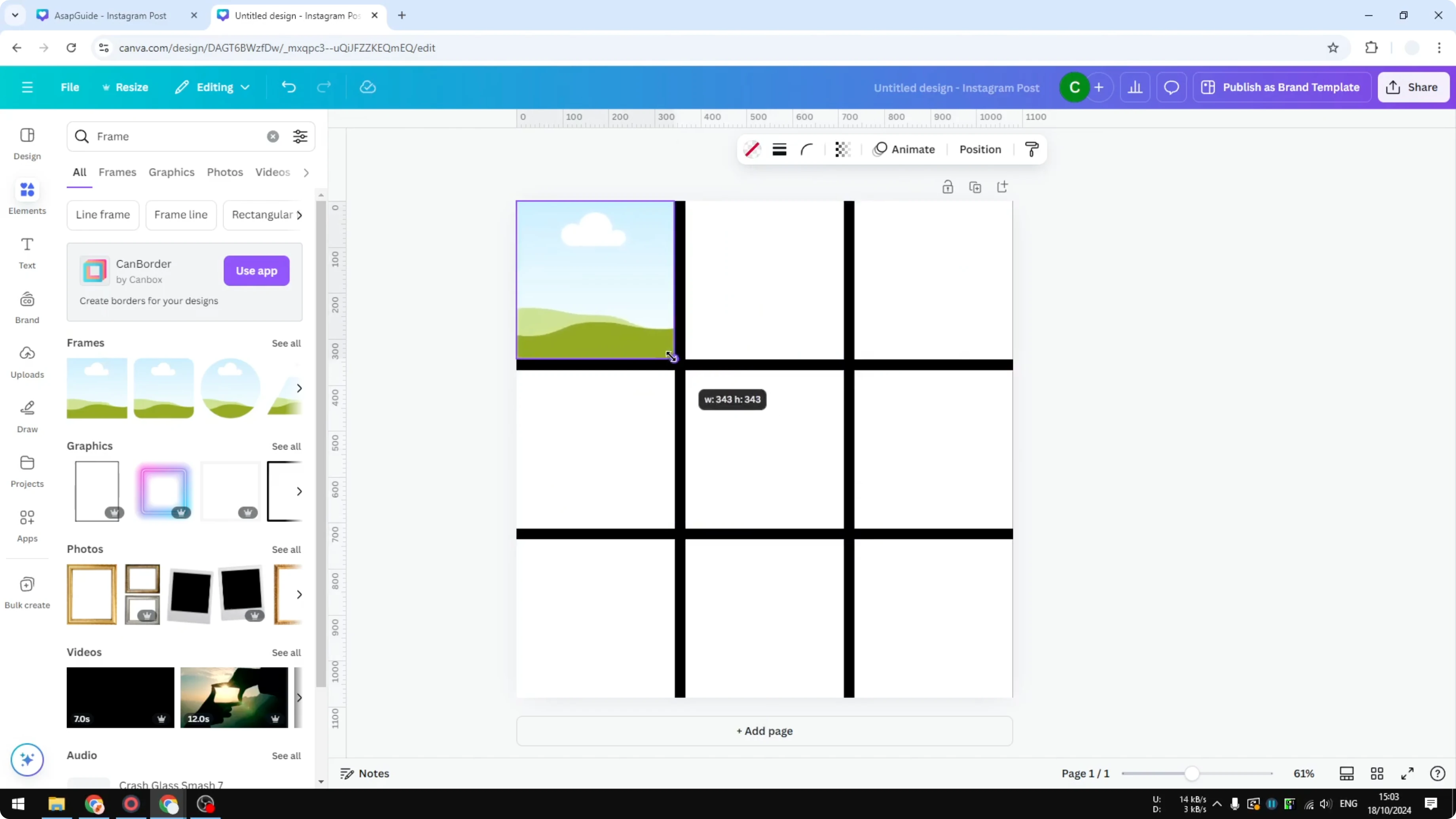1456x819 pixels.
Task: Select the copy style roller tool
Action: (1031, 149)
